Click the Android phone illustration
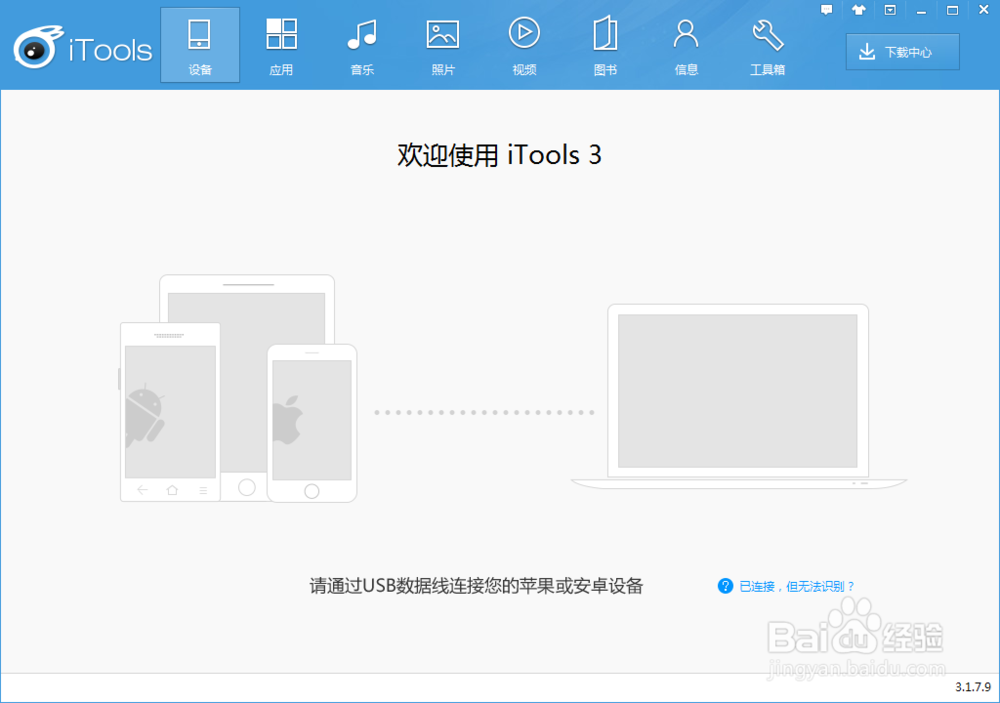 tap(170, 412)
